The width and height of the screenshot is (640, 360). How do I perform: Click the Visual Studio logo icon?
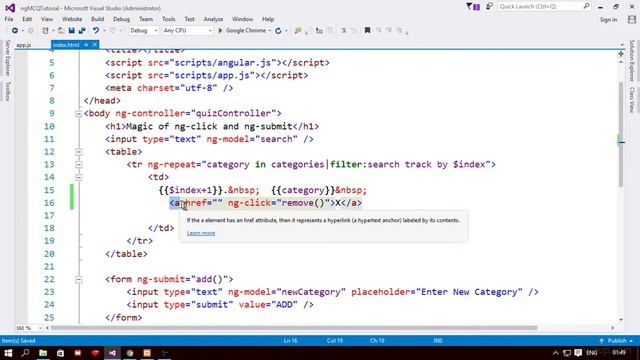click(x=10, y=8)
